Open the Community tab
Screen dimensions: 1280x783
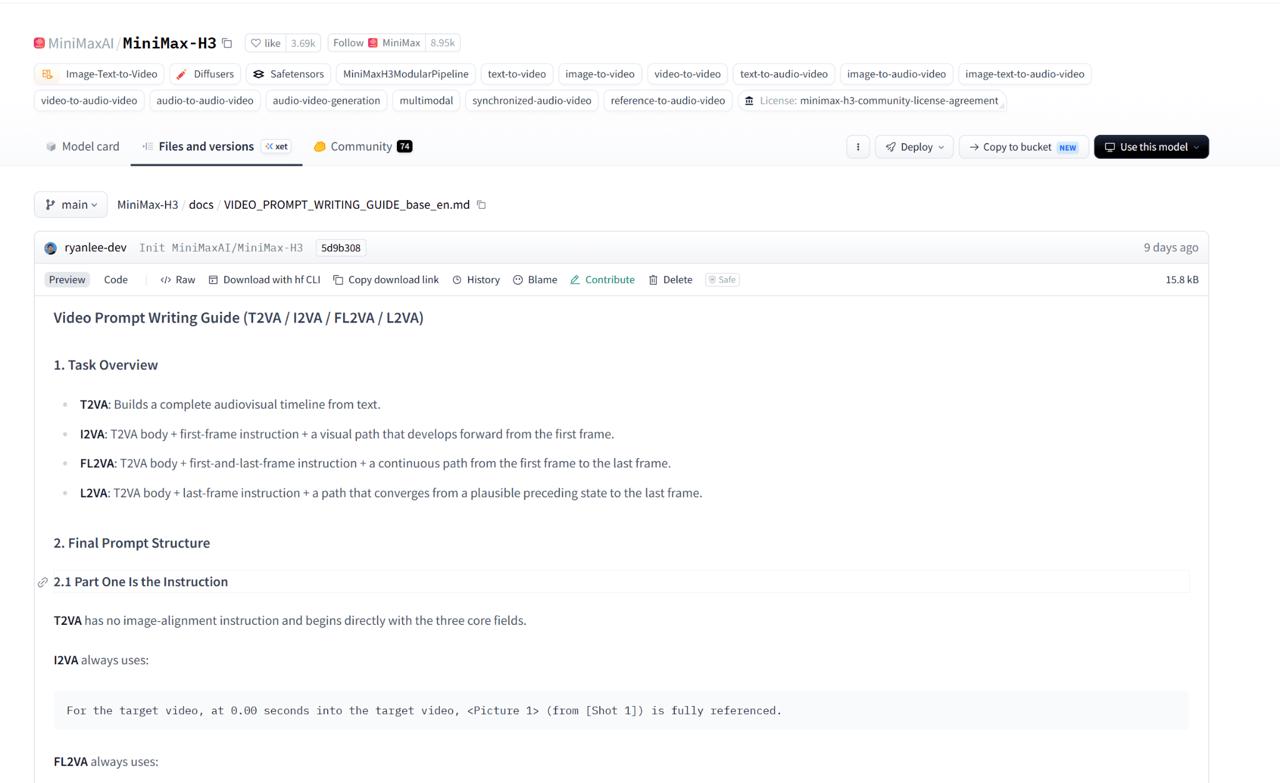coord(362,146)
